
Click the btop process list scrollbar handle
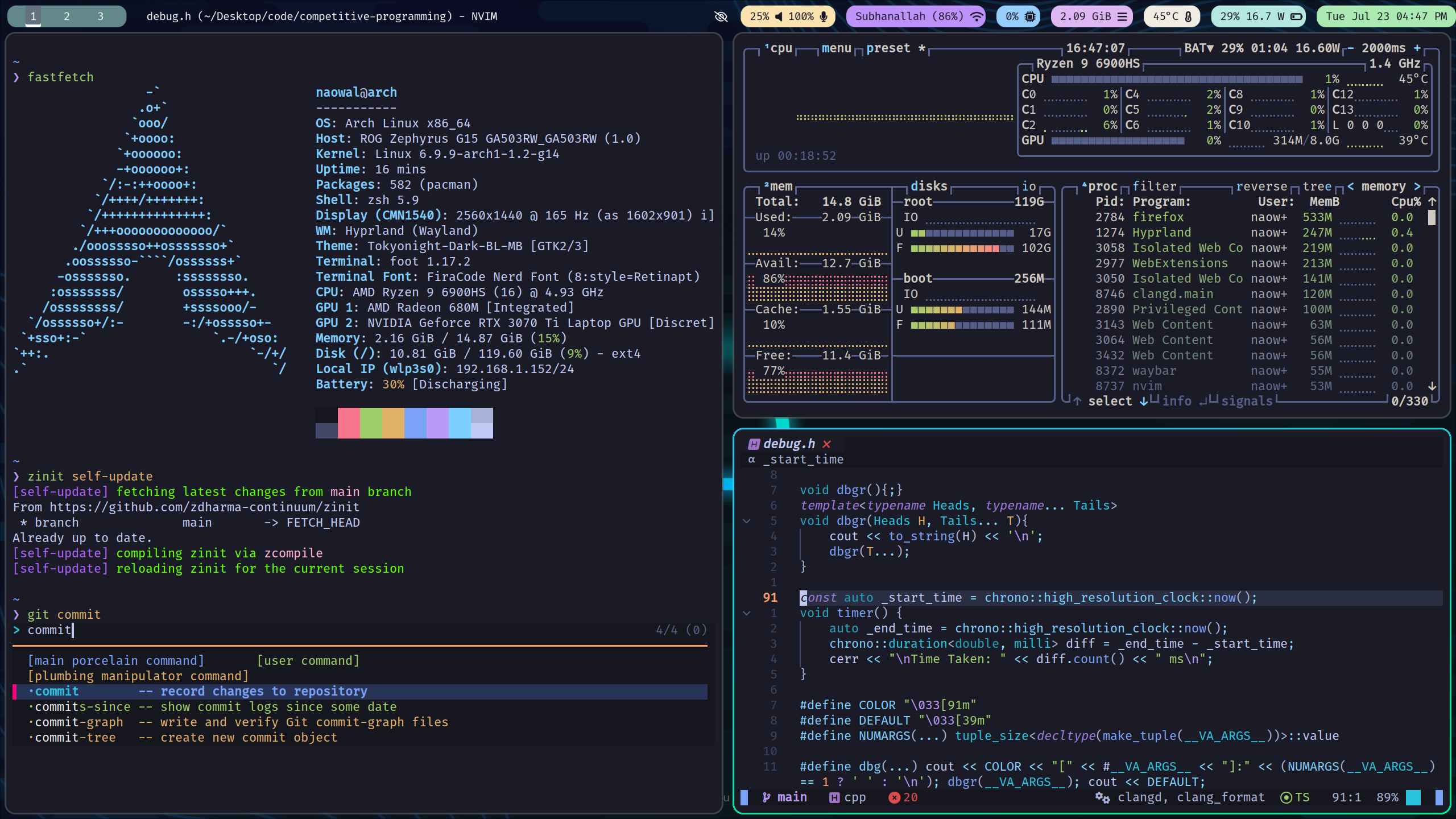[x=1432, y=217]
